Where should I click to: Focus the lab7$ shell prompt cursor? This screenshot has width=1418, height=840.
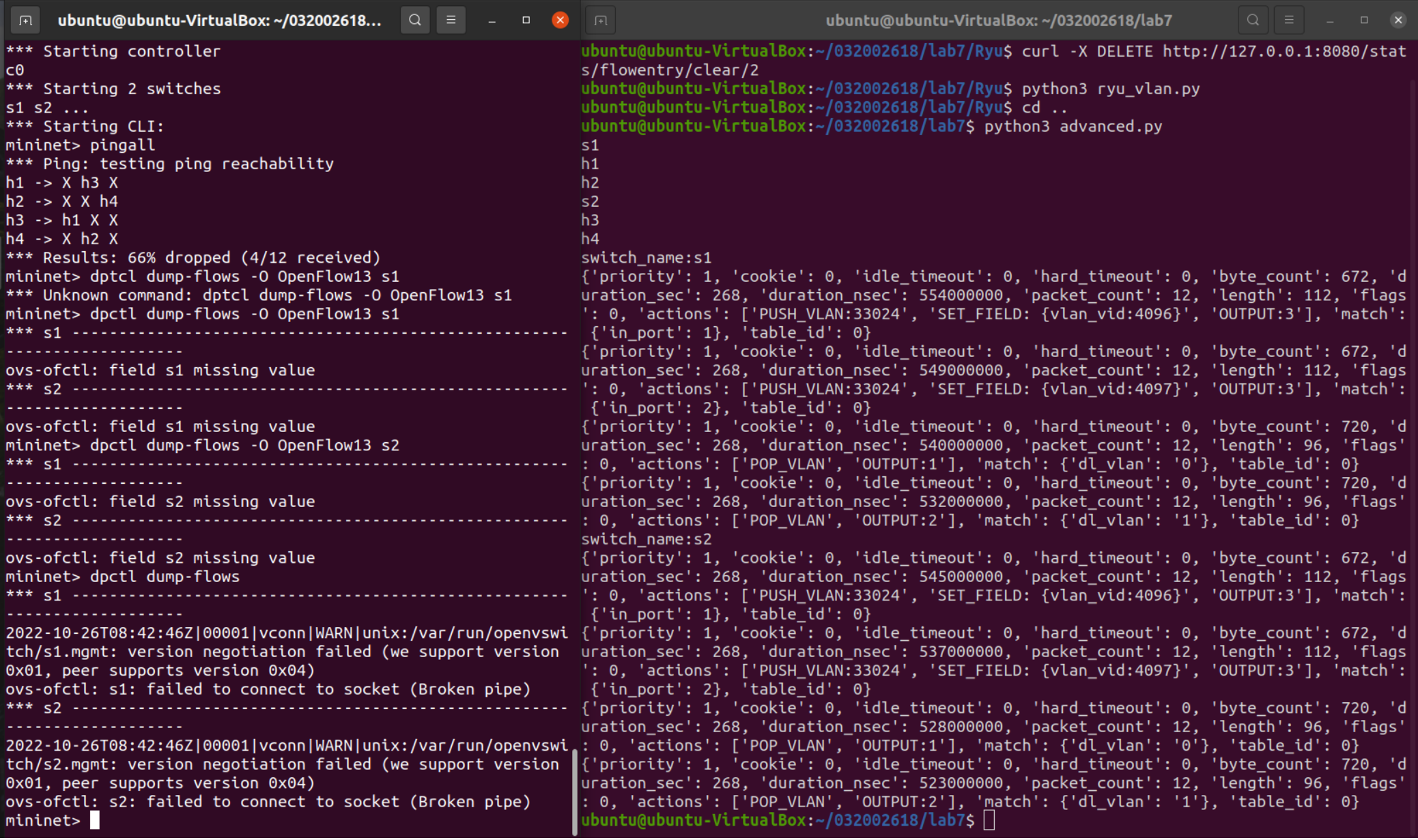pos(989,820)
